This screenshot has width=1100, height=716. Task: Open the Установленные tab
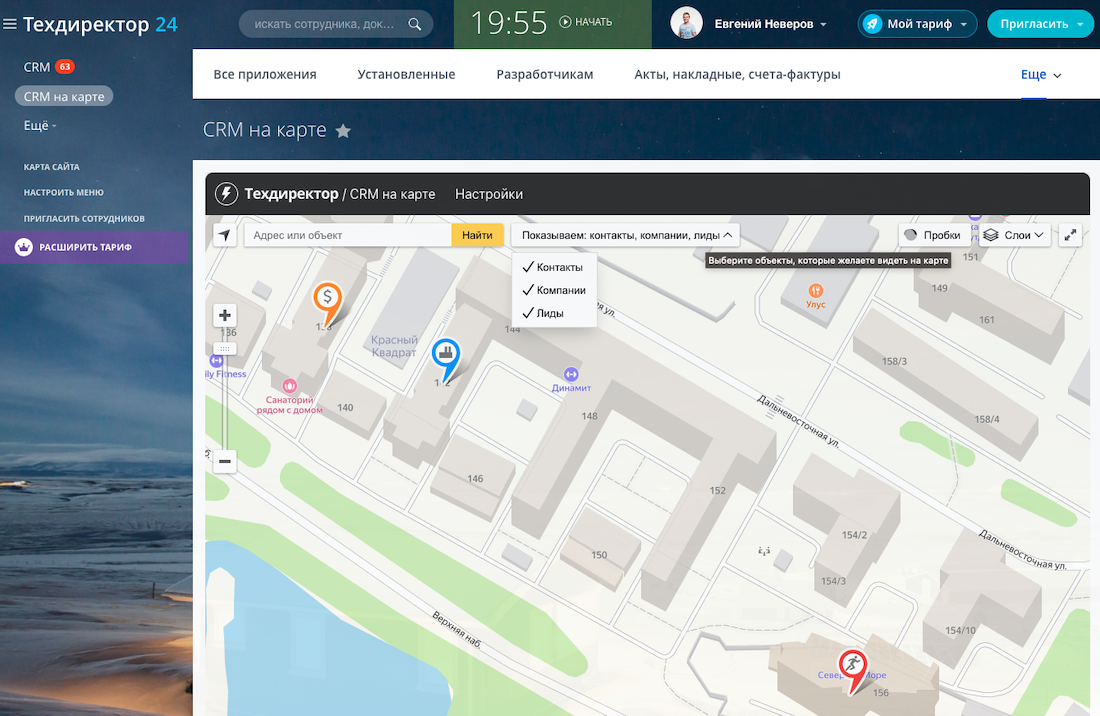[x=406, y=74]
